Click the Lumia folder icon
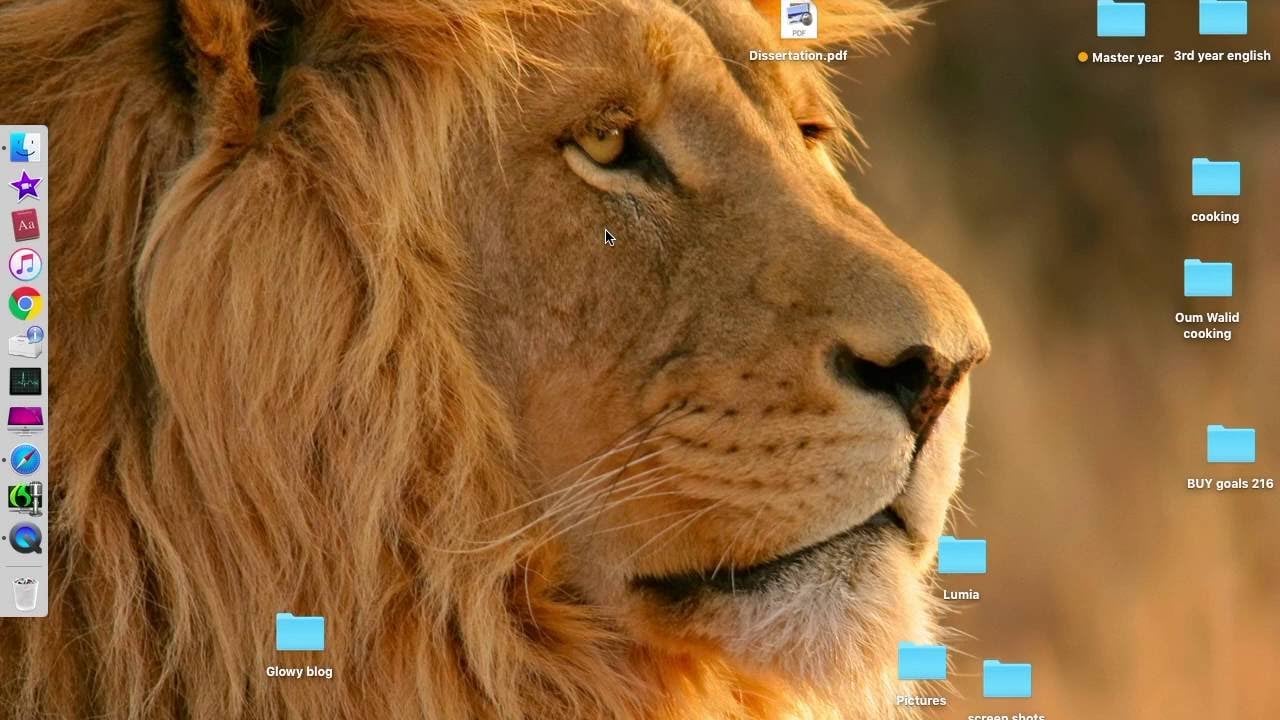The image size is (1280, 720). 961,556
